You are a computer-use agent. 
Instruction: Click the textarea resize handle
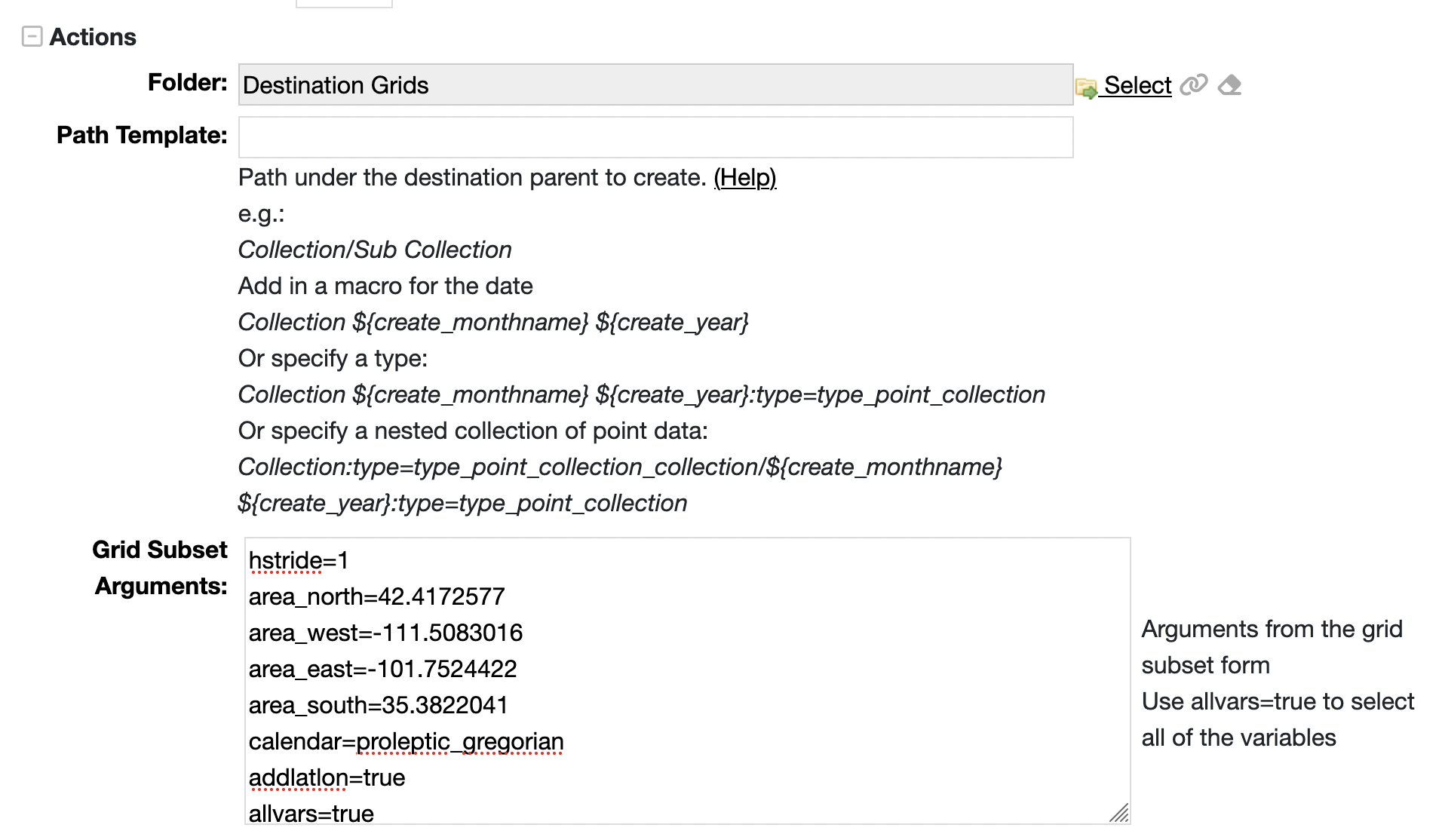coord(1119,813)
